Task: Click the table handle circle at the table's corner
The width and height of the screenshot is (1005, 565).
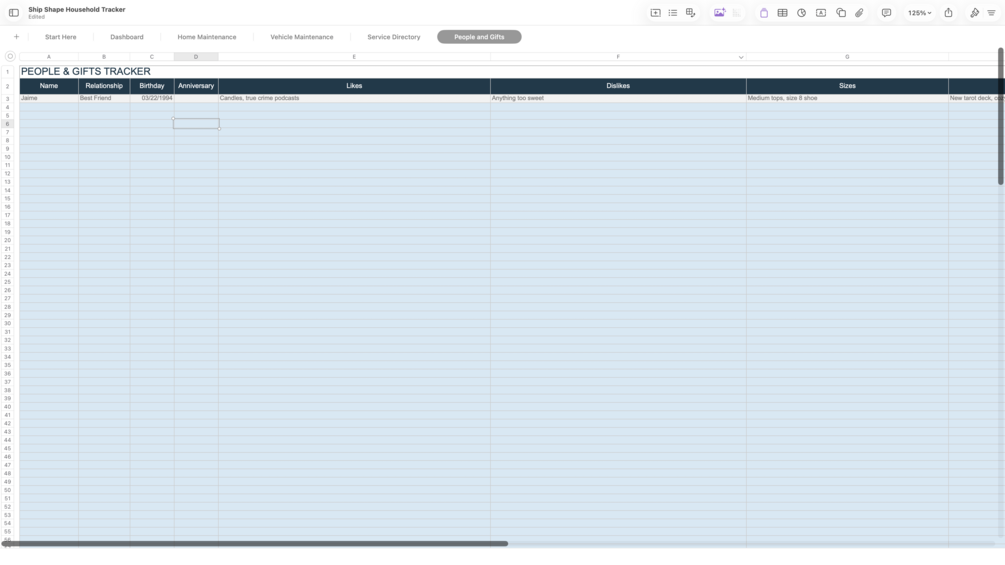Action: coord(10,56)
